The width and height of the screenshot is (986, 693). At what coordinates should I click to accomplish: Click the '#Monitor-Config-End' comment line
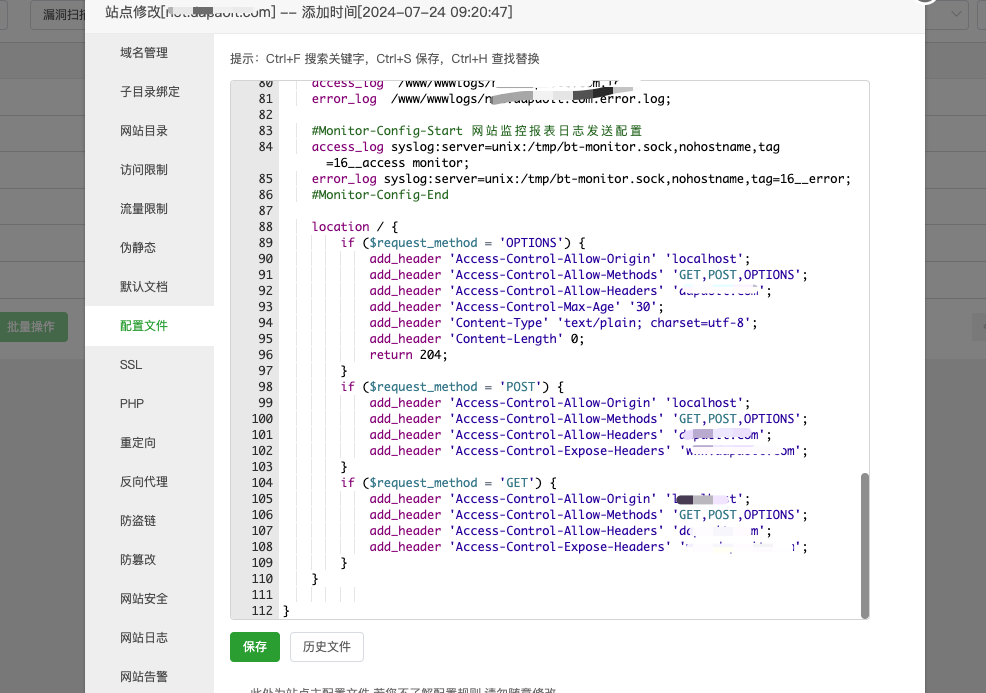380,195
